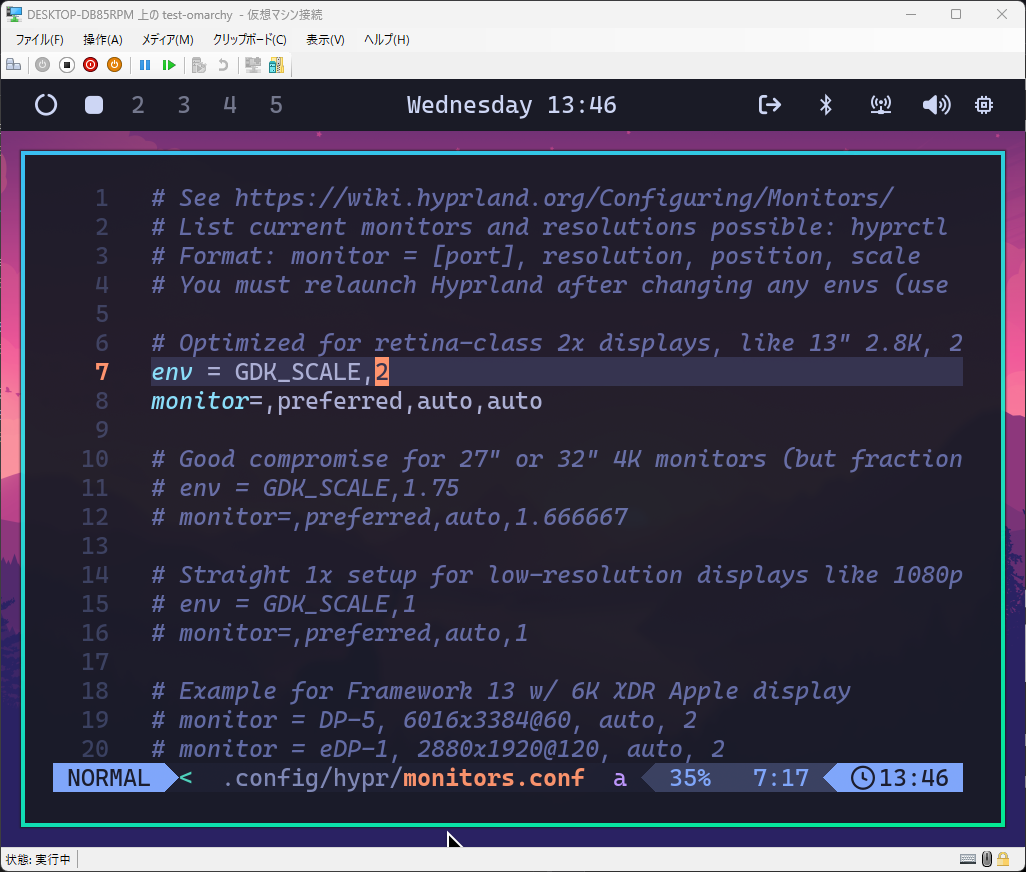Turn off the VM with the black square icon
1026x872 pixels.
click(x=67, y=65)
